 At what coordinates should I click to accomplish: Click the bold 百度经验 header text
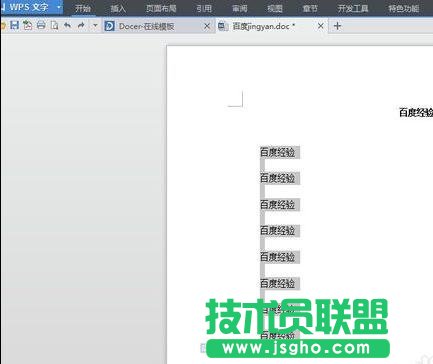click(416, 112)
